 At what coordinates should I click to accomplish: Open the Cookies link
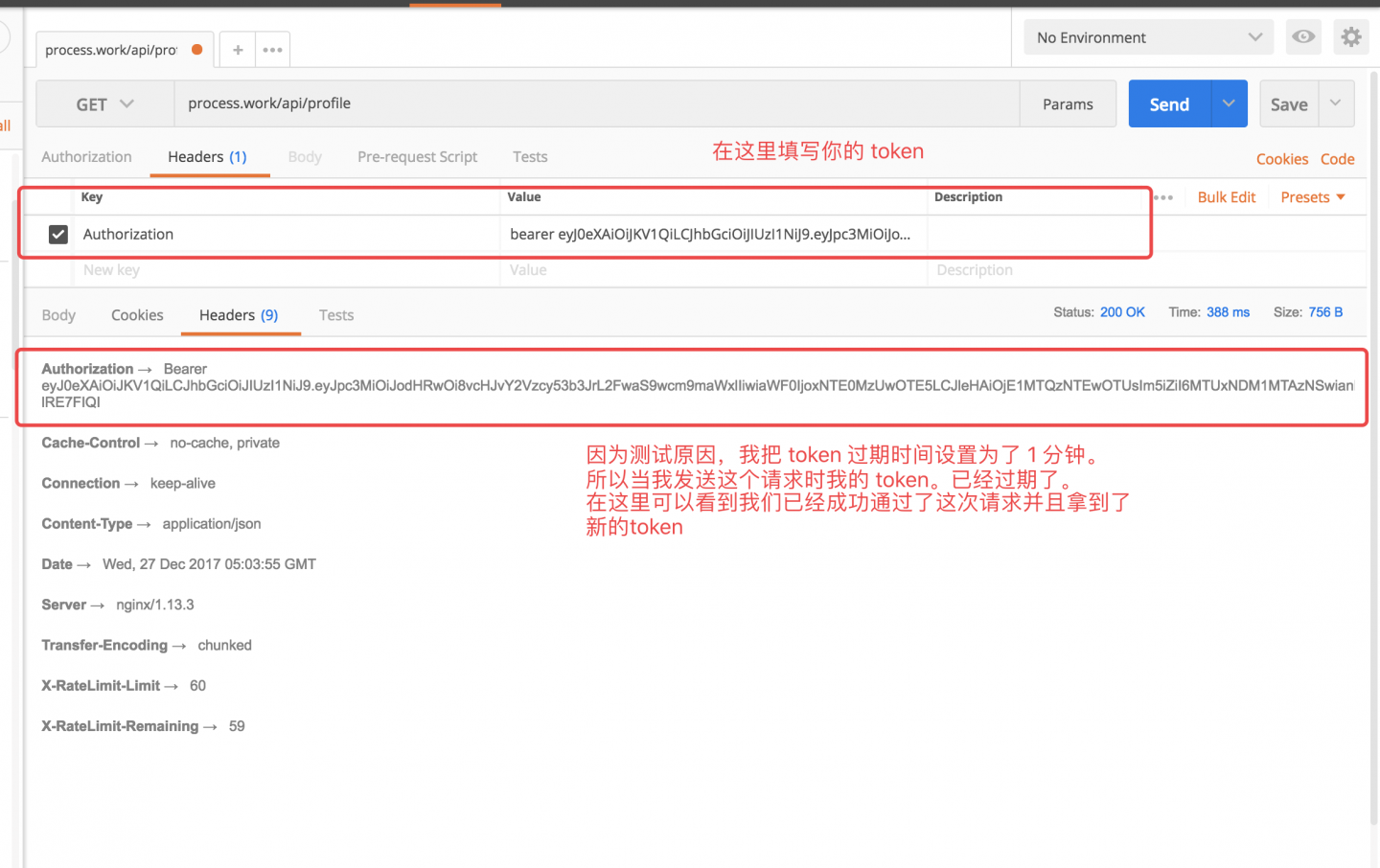(1282, 159)
